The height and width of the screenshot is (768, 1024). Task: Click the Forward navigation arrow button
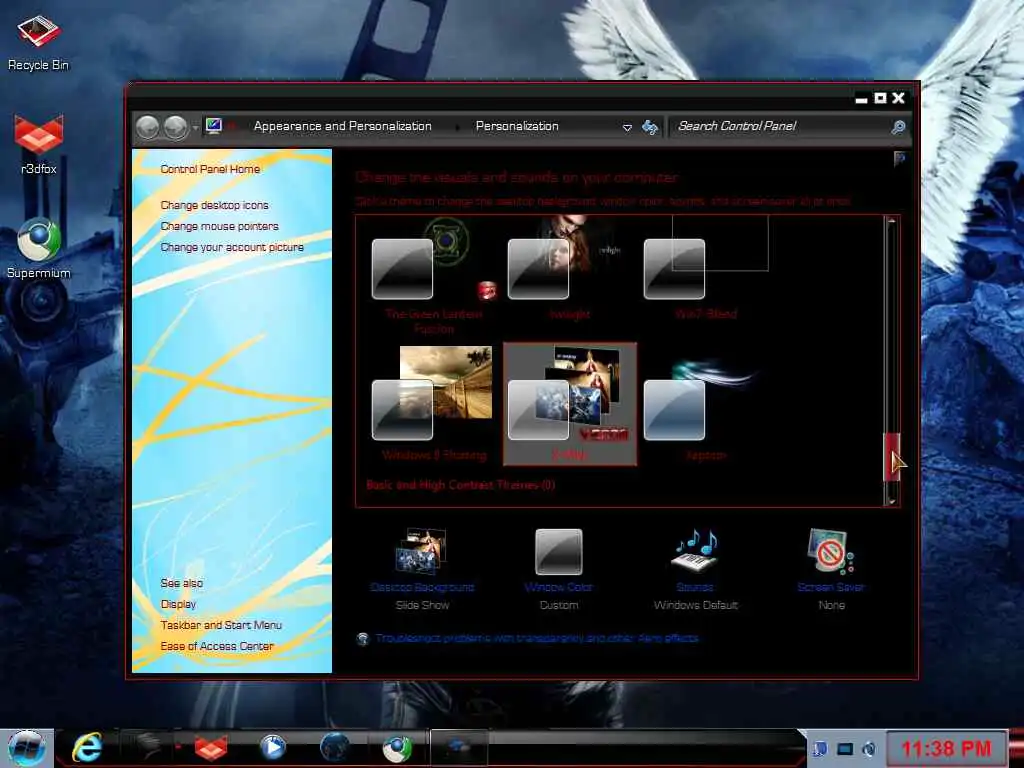pos(176,127)
